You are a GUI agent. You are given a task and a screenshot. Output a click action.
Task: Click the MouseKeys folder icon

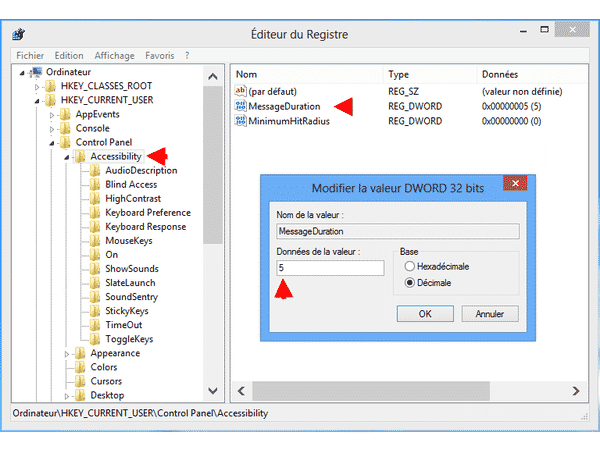pos(95,241)
